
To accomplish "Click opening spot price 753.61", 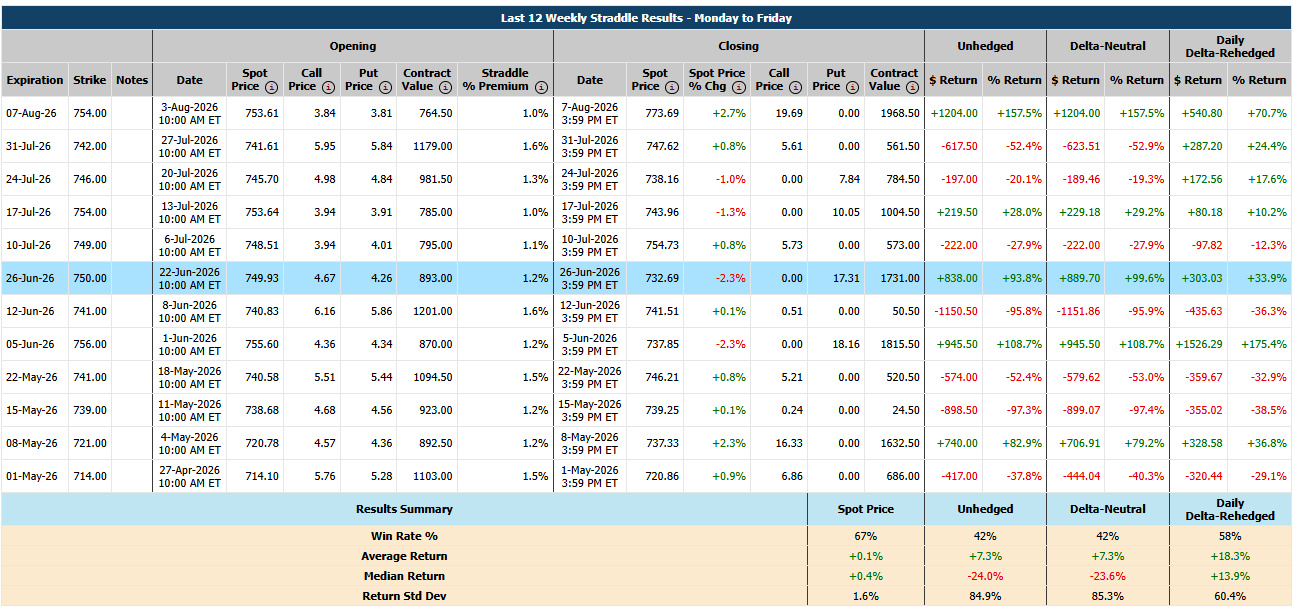I will [262, 113].
